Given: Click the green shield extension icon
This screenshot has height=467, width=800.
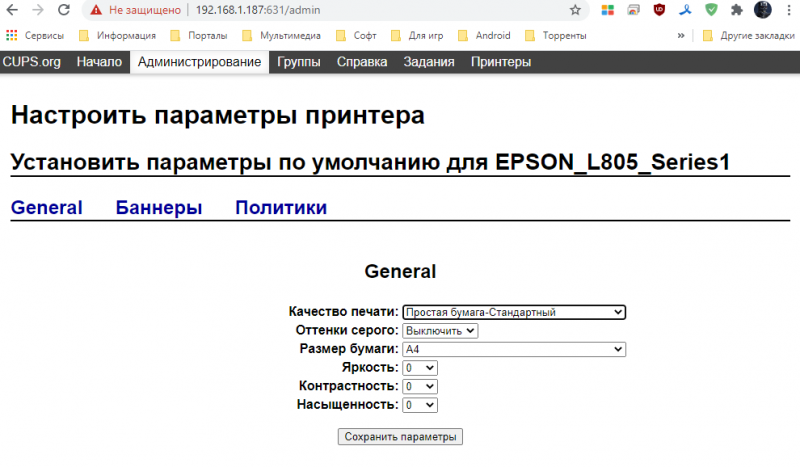Looking at the screenshot, I should pos(711,10).
